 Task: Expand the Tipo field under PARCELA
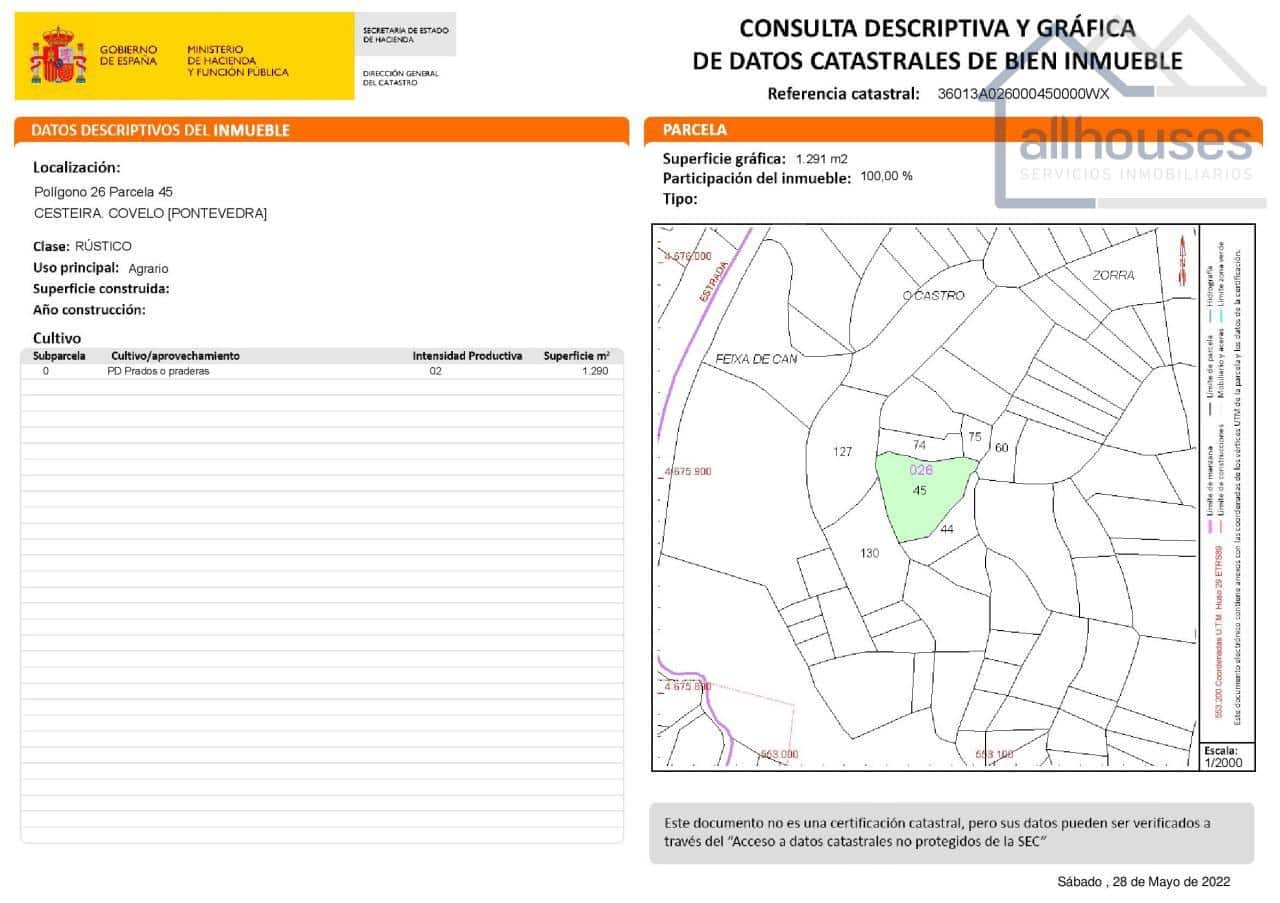point(680,198)
